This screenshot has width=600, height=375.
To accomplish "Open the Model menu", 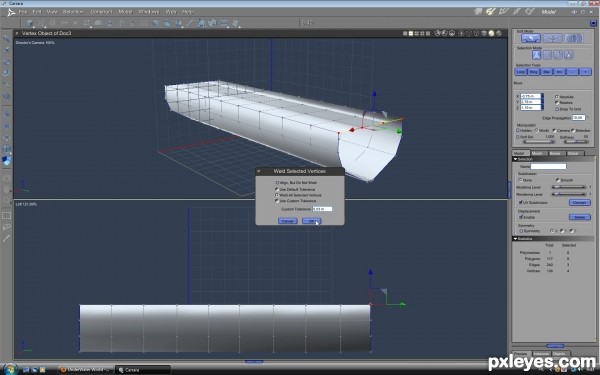I will coord(125,12).
